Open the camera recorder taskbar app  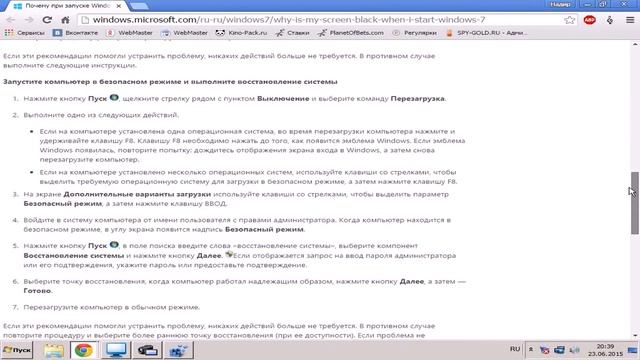coord(147,350)
